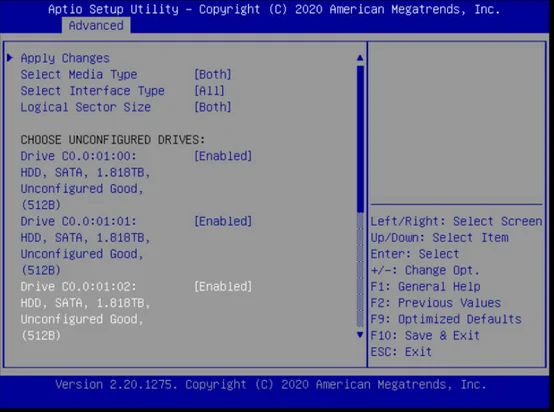Click the F10: Save & Exit hint
The height and width of the screenshot is (412, 554).
[425, 335]
